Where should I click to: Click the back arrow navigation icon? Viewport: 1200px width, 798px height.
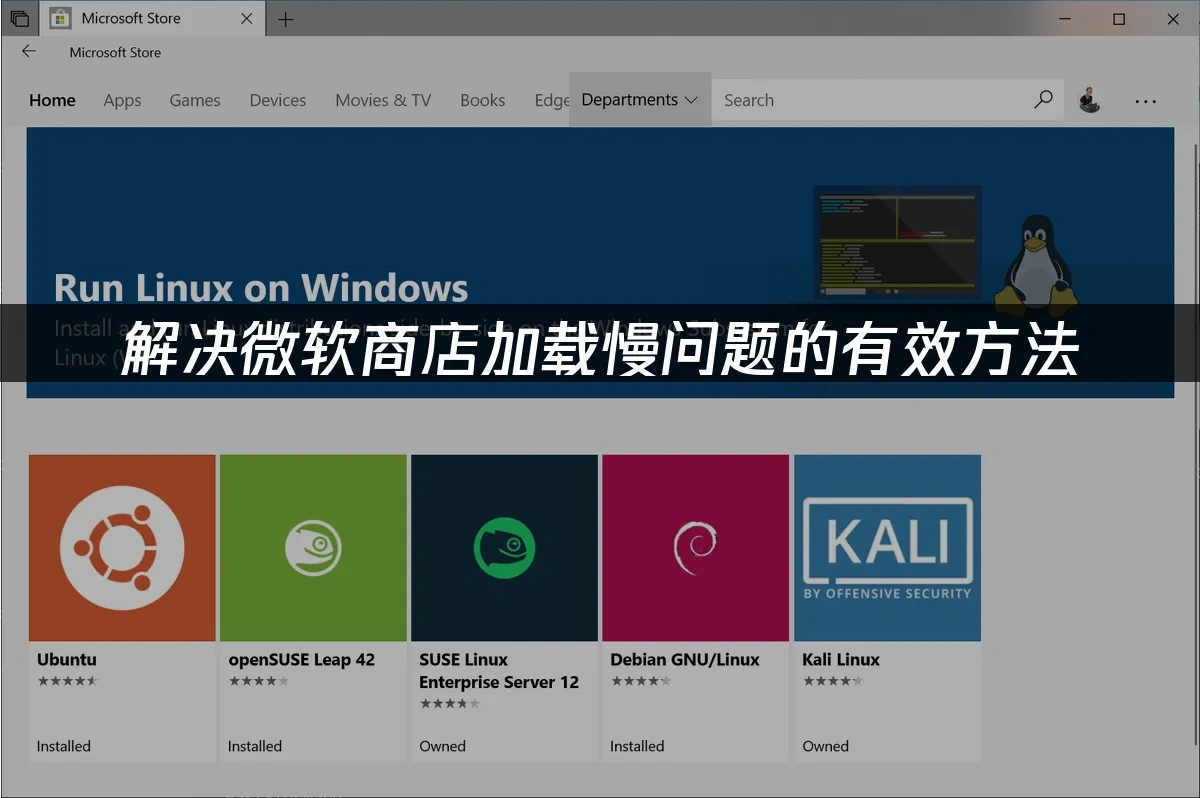pos(28,51)
